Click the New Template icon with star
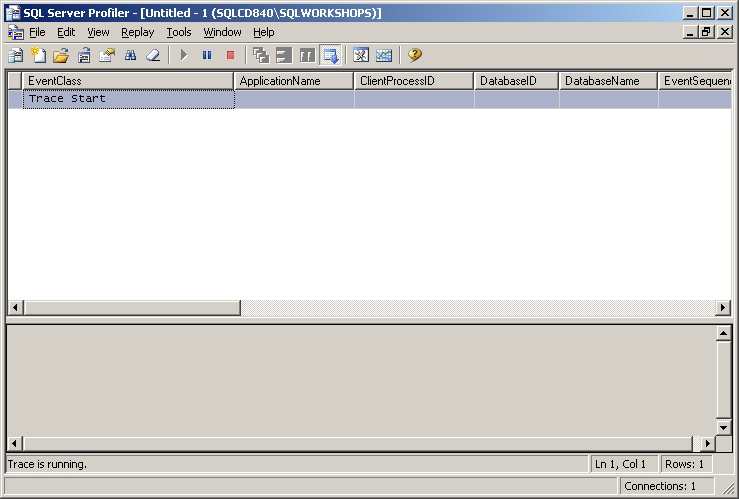 (38, 56)
